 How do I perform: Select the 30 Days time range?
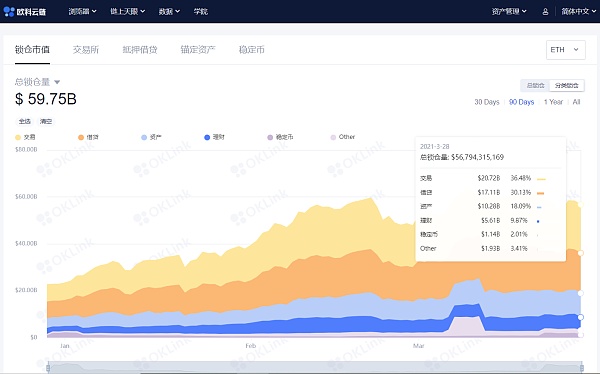(487, 102)
